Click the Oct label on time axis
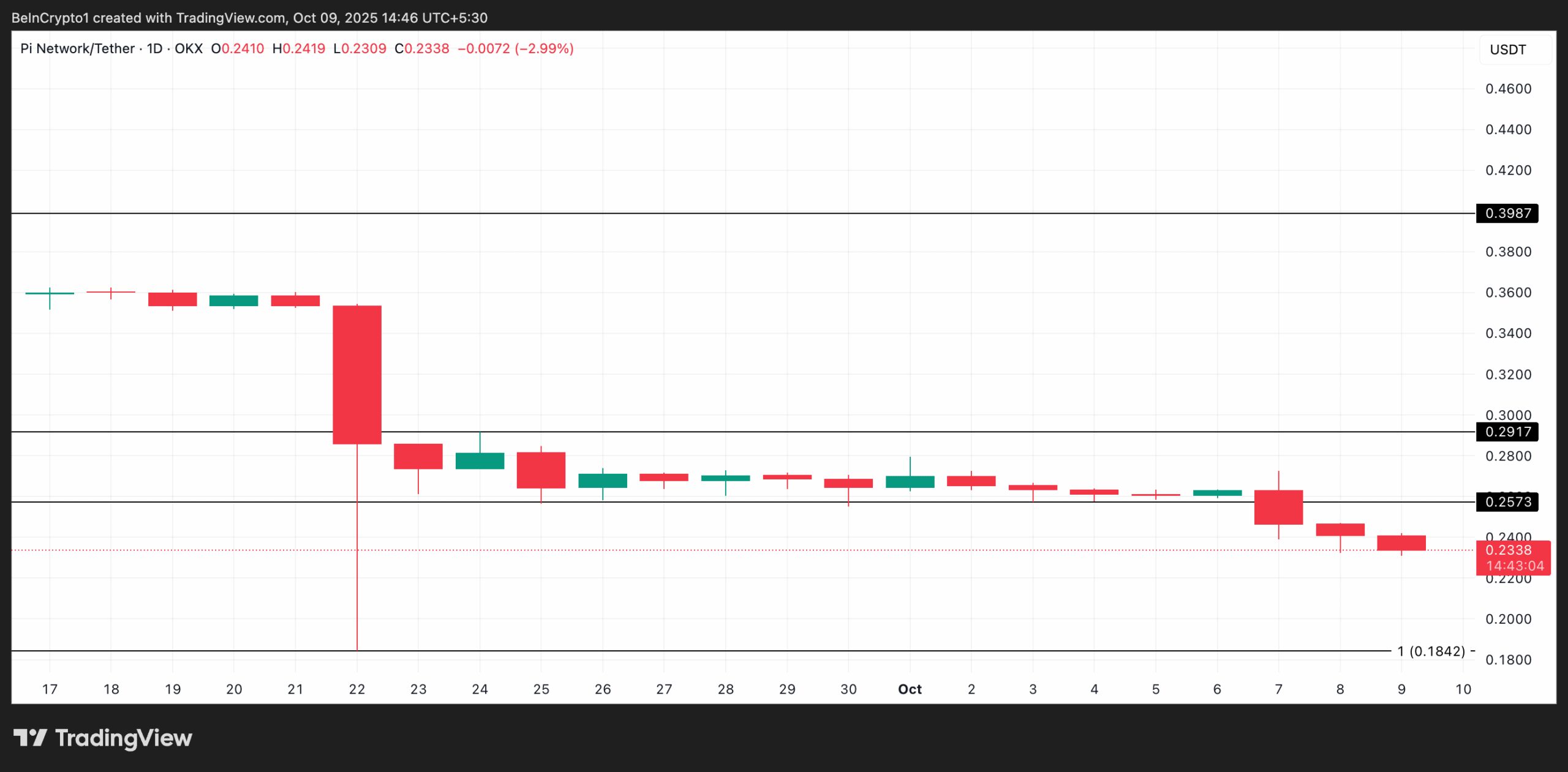1568x772 pixels. tap(910, 689)
